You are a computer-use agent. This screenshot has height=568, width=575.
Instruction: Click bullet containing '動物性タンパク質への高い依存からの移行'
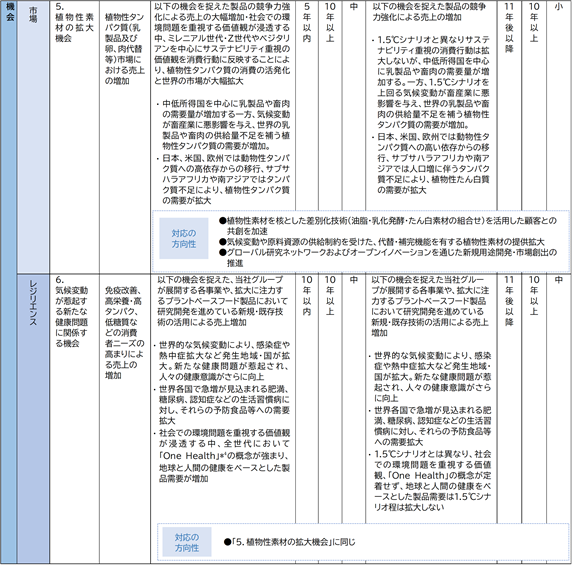pyautogui.click(x=431, y=163)
